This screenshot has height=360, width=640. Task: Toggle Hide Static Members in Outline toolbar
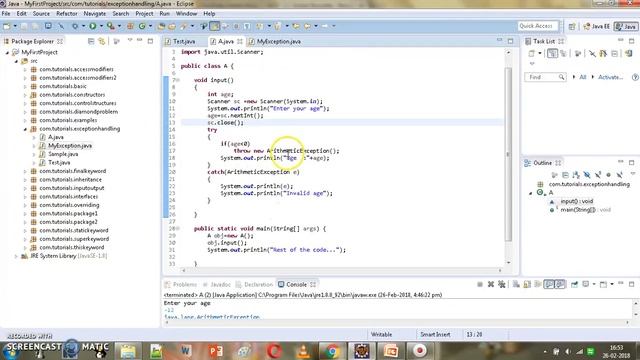(598, 175)
